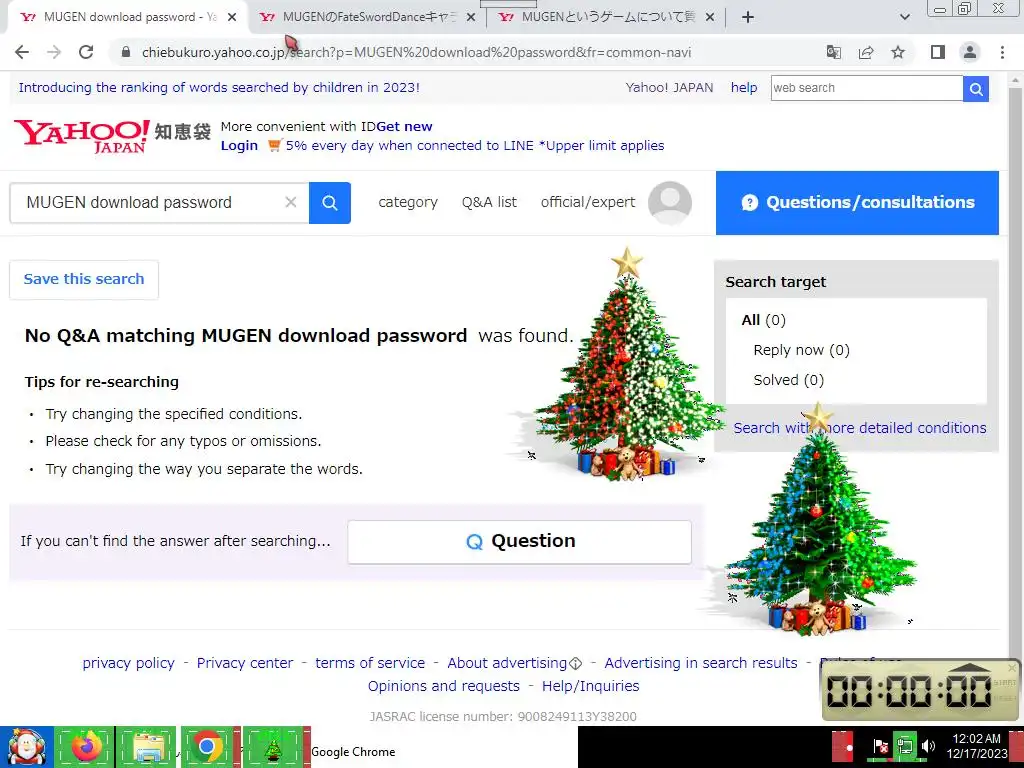Open the Opinions and requests link
The width and height of the screenshot is (1024, 768).
point(443,686)
